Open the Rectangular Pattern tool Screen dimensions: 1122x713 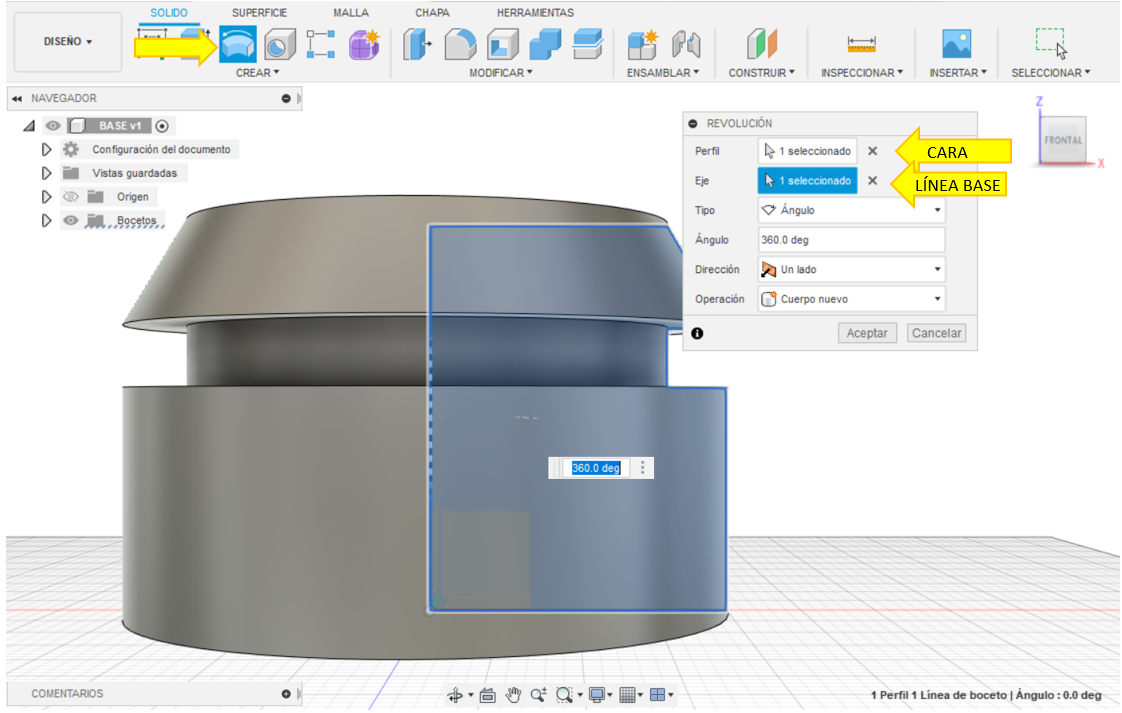(321, 44)
